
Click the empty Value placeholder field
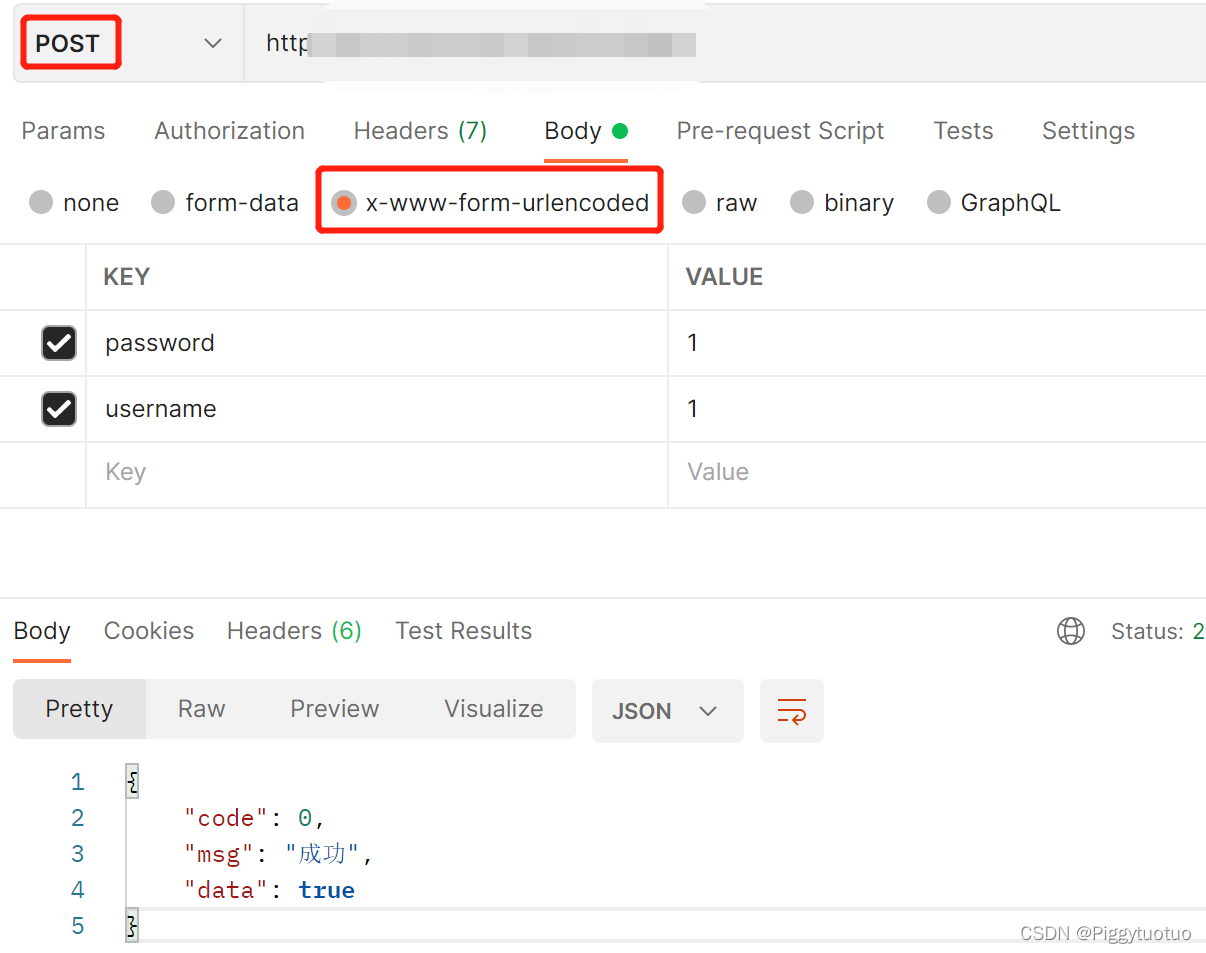click(937, 472)
